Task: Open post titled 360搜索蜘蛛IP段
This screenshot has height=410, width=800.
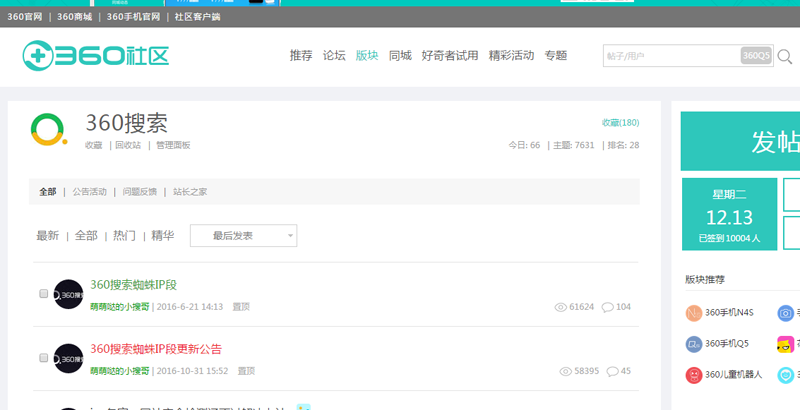Action: pyautogui.click(x=134, y=285)
